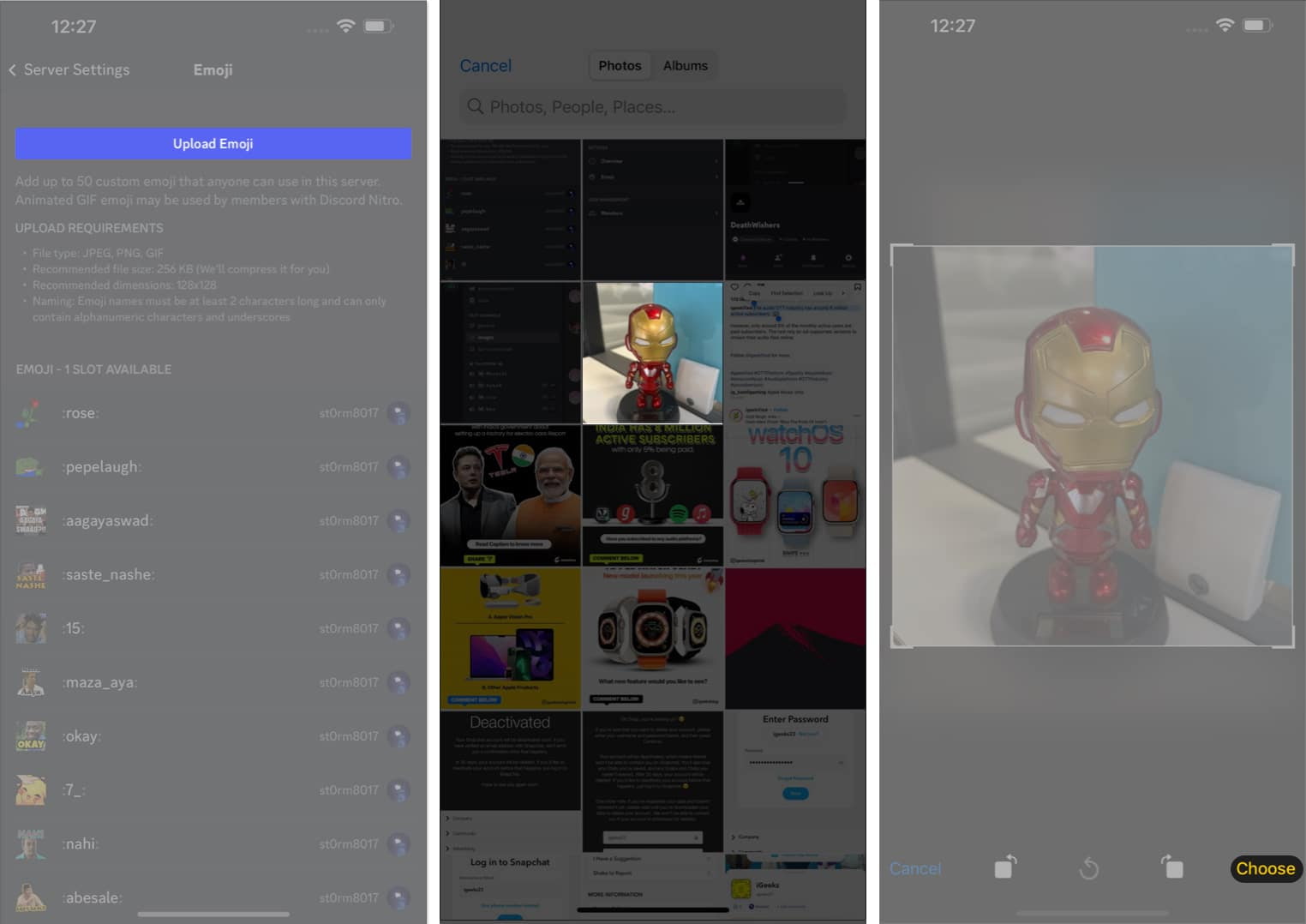
Task: Select the DeathWishers server screenshot
Action: [795, 210]
